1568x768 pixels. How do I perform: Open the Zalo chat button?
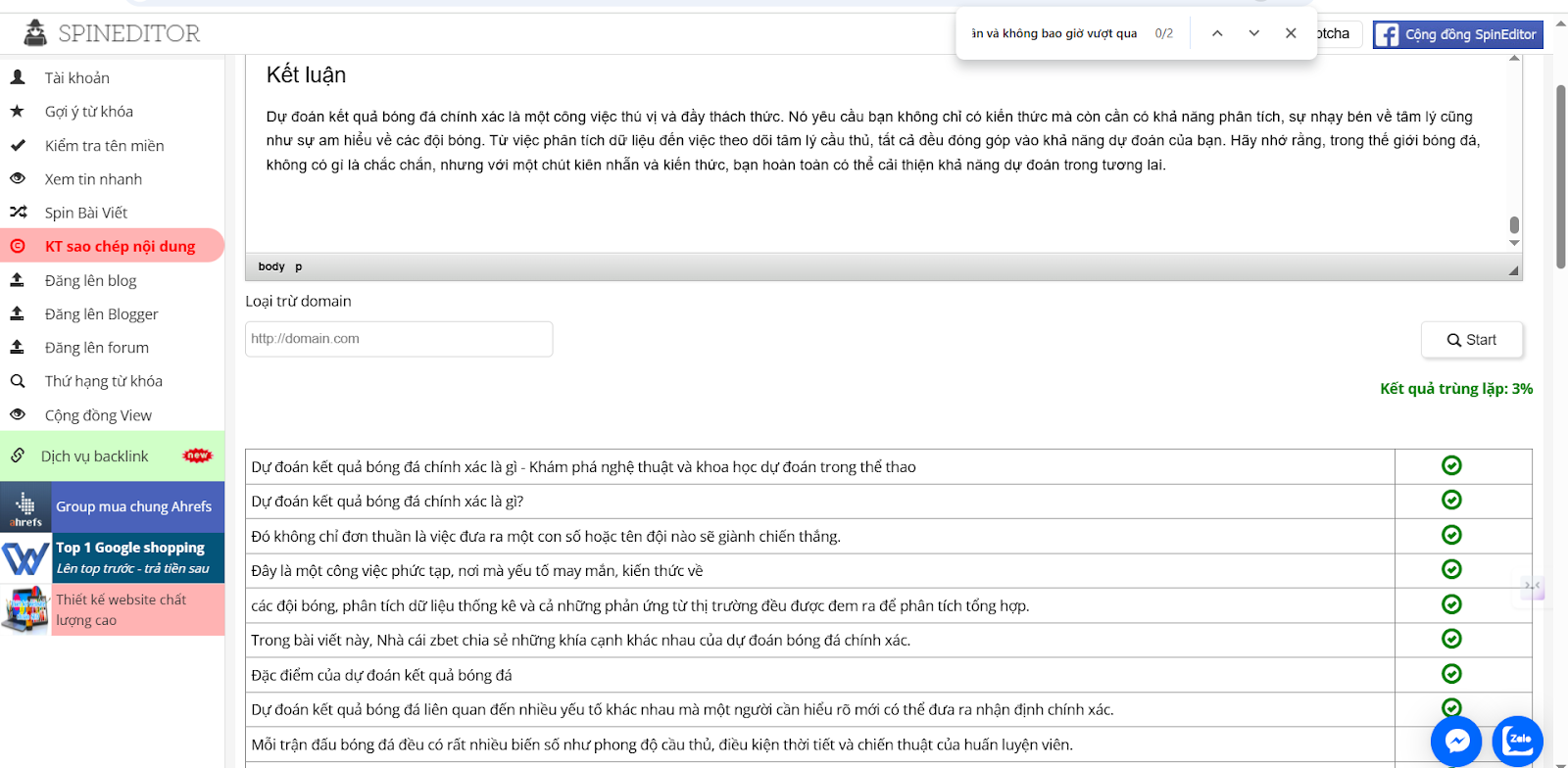click(x=1518, y=742)
